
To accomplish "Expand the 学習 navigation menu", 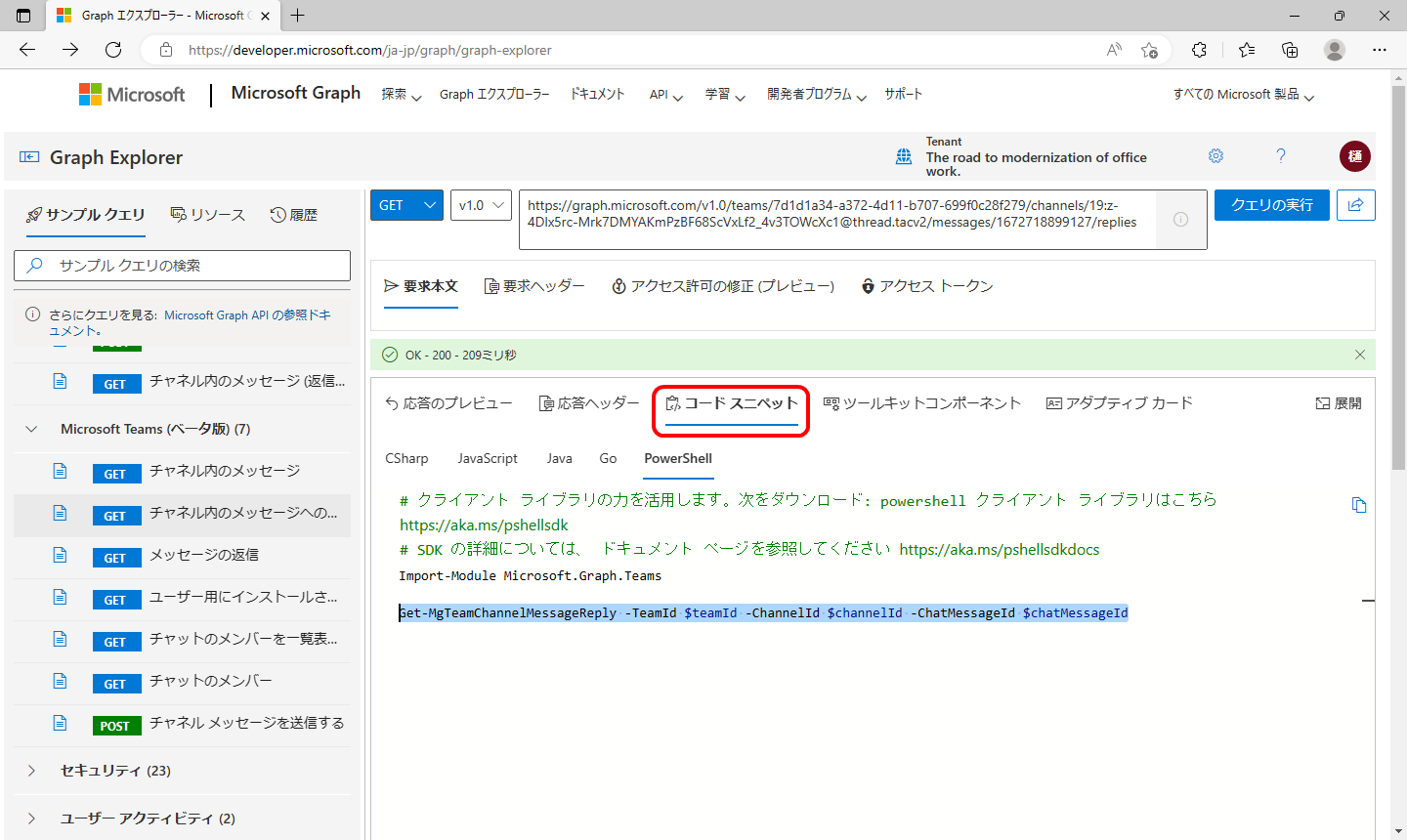I will 725,95.
